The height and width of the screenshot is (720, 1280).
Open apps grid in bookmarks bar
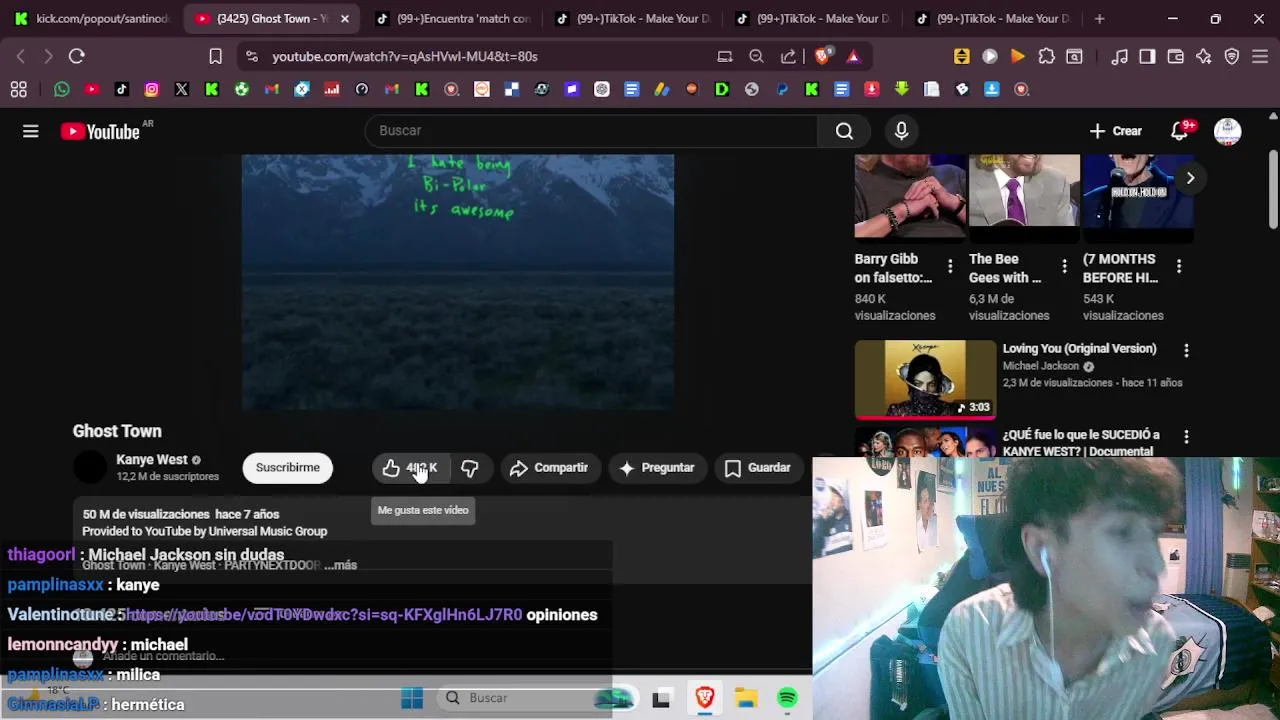[18, 89]
